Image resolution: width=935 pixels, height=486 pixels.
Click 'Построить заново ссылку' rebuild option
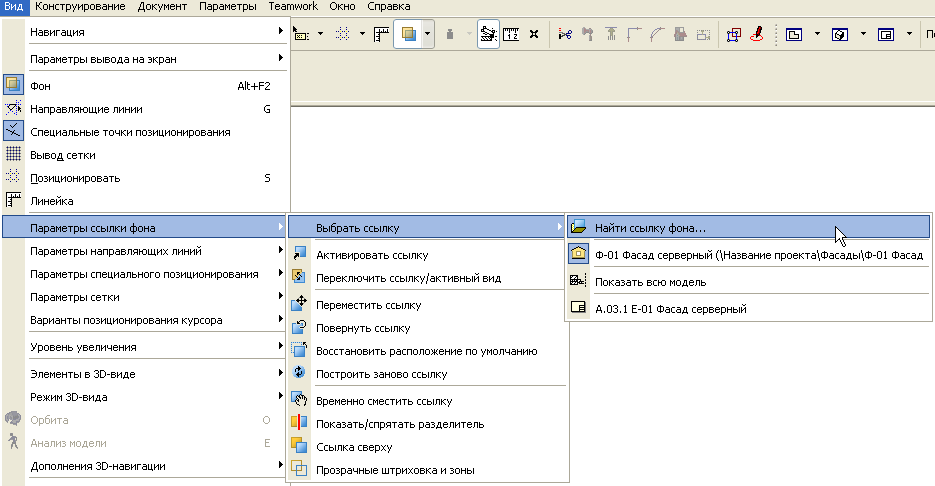[x=381, y=374]
